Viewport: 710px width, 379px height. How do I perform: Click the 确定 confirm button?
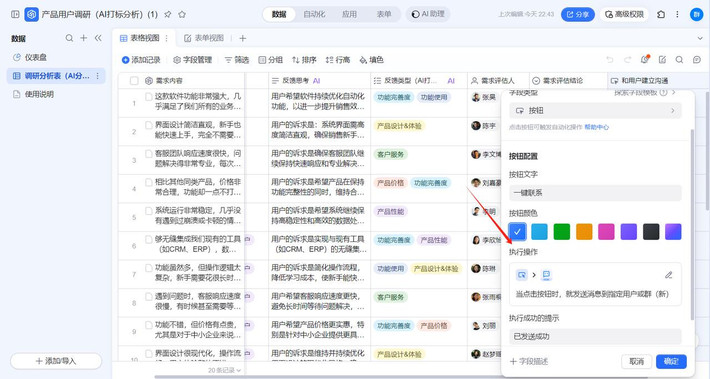pyautogui.click(x=671, y=361)
